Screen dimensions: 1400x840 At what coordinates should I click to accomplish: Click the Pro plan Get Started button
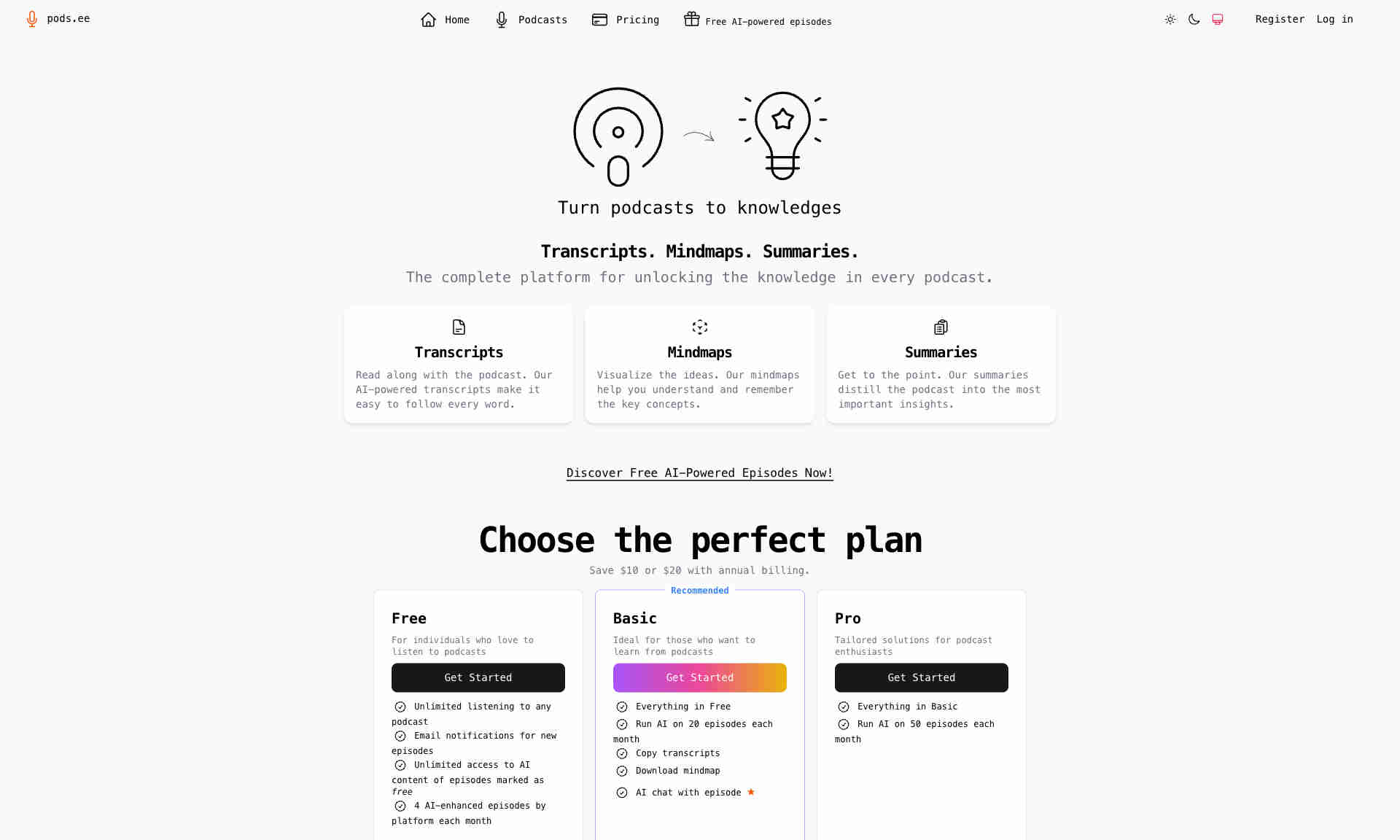coord(921,677)
